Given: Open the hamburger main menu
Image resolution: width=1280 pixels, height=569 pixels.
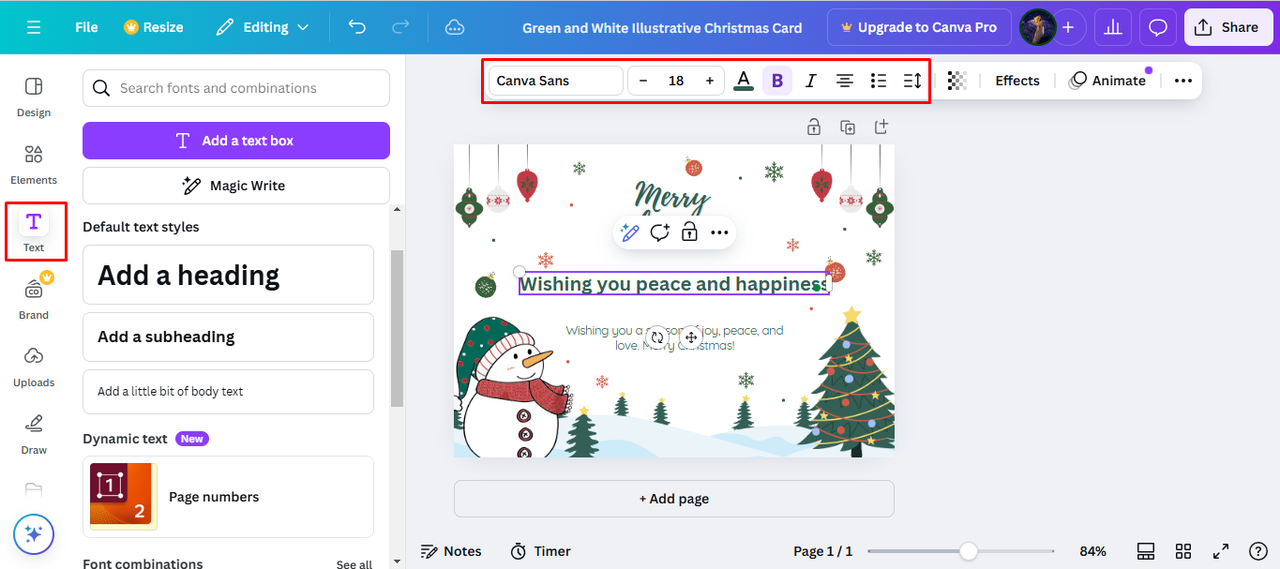Looking at the screenshot, I should click(34, 27).
